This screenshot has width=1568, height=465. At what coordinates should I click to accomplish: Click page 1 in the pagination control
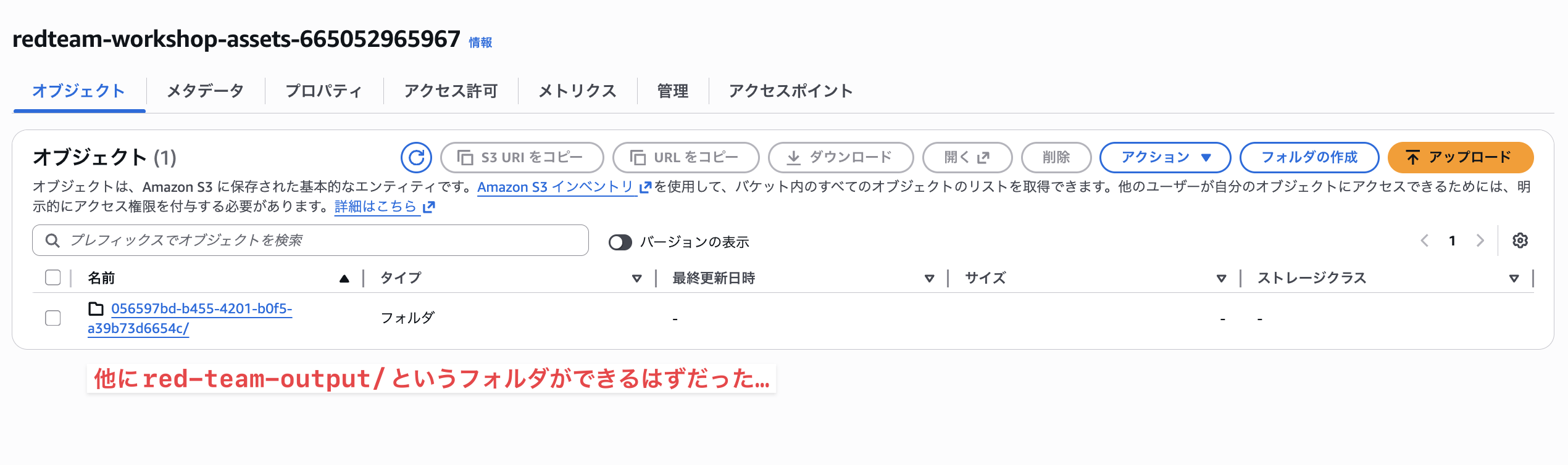(x=1452, y=241)
